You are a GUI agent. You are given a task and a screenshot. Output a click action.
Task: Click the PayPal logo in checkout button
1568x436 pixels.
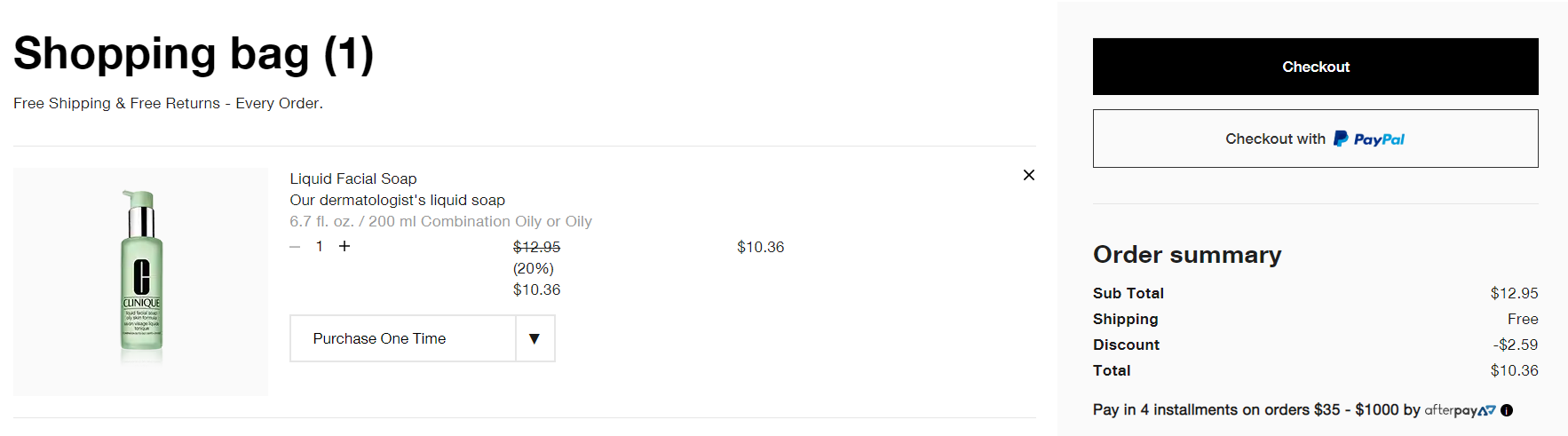[x=1369, y=139]
